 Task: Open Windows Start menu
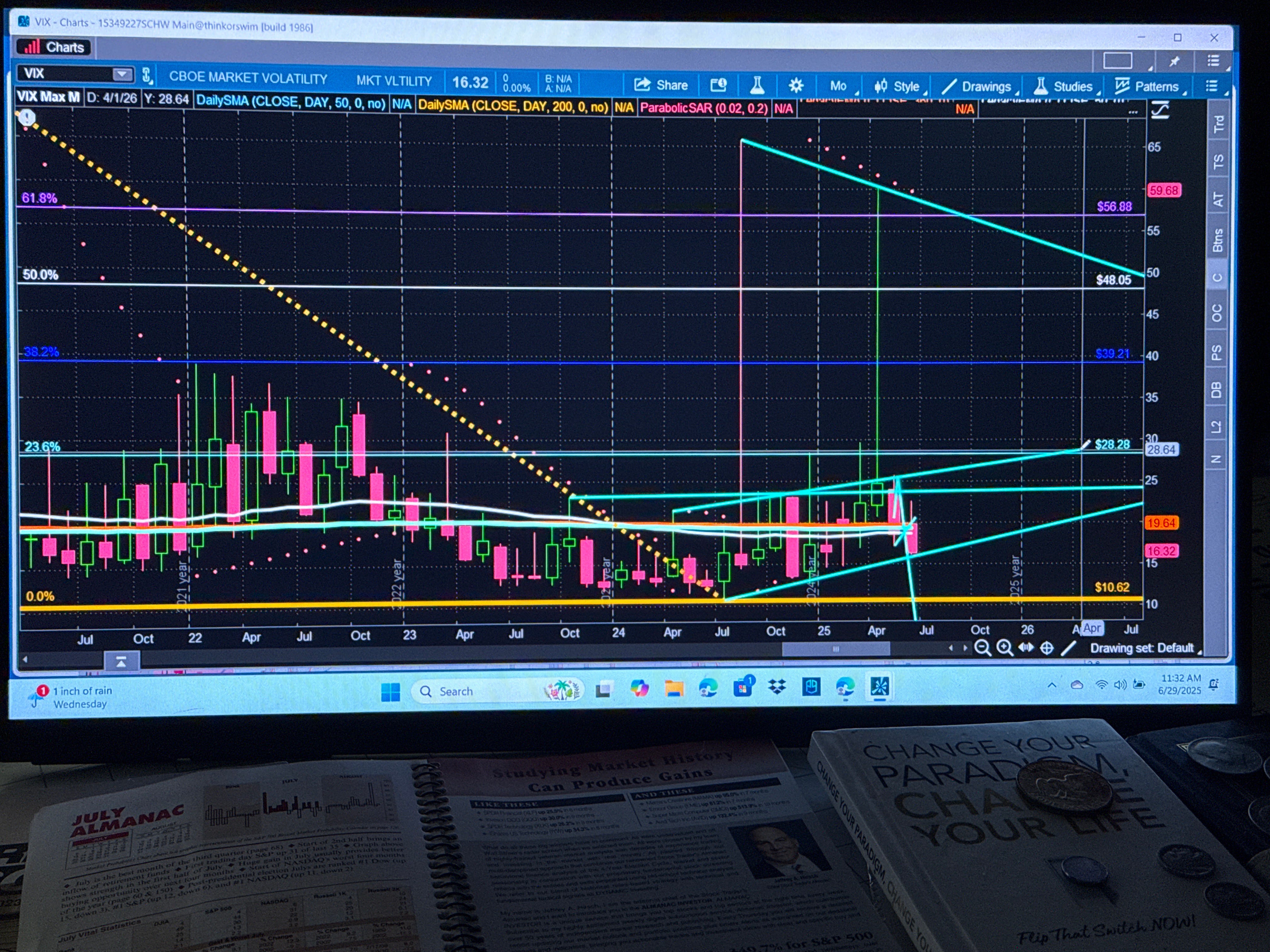(x=390, y=691)
